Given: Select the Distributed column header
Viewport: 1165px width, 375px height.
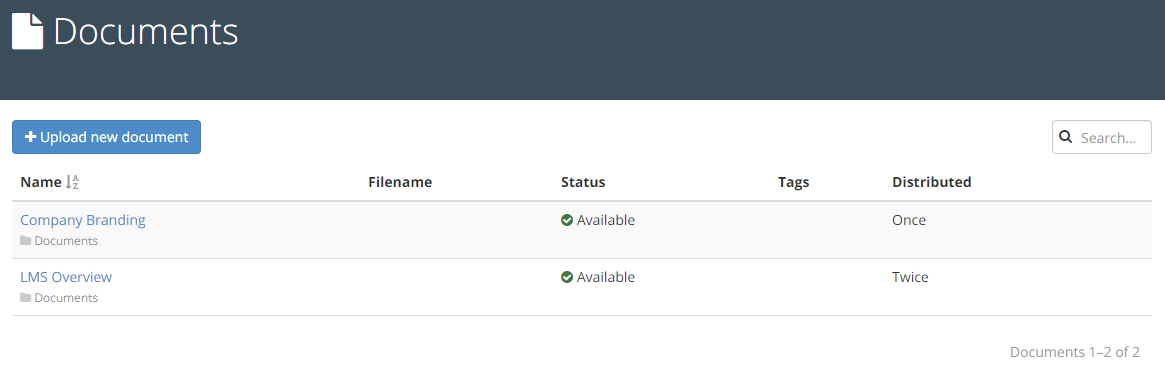Looking at the screenshot, I should [932, 182].
